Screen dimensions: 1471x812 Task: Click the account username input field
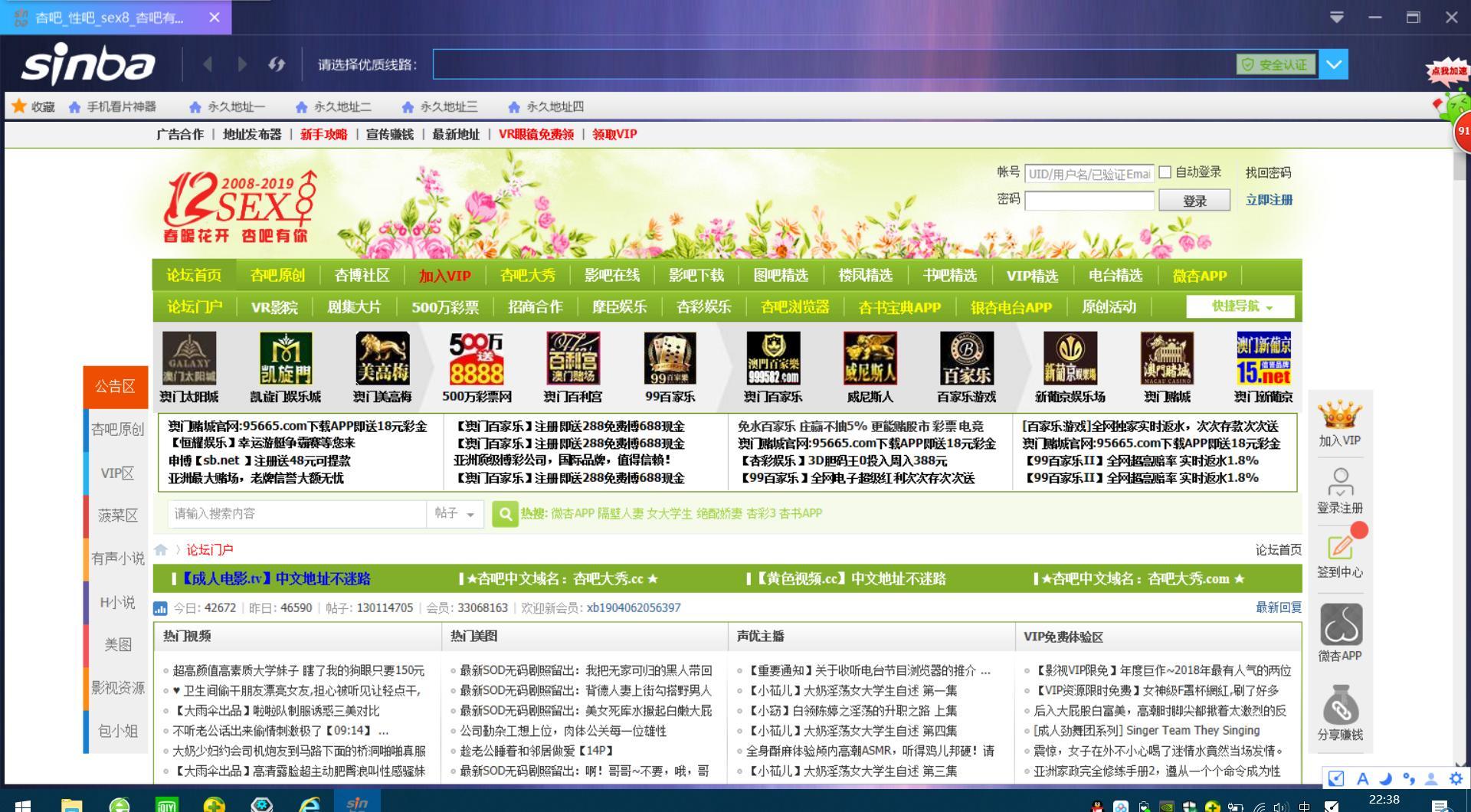1089,174
